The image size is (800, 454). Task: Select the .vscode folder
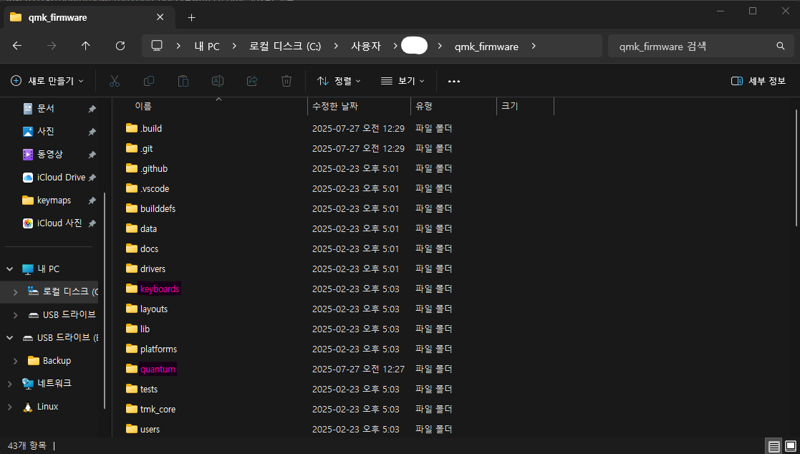(155, 189)
